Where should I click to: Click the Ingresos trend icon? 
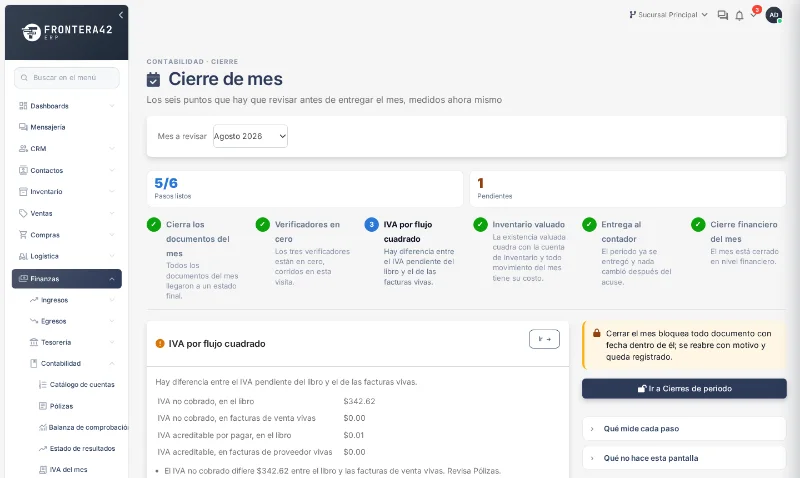34,300
